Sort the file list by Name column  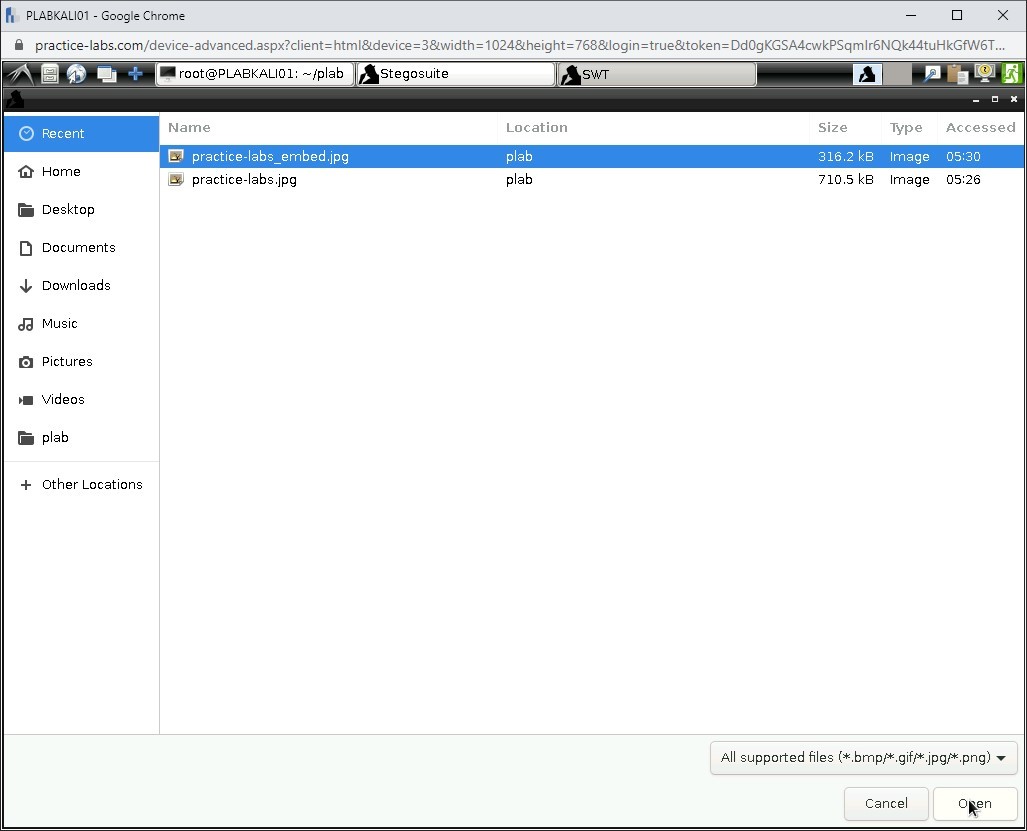tap(190, 128)
